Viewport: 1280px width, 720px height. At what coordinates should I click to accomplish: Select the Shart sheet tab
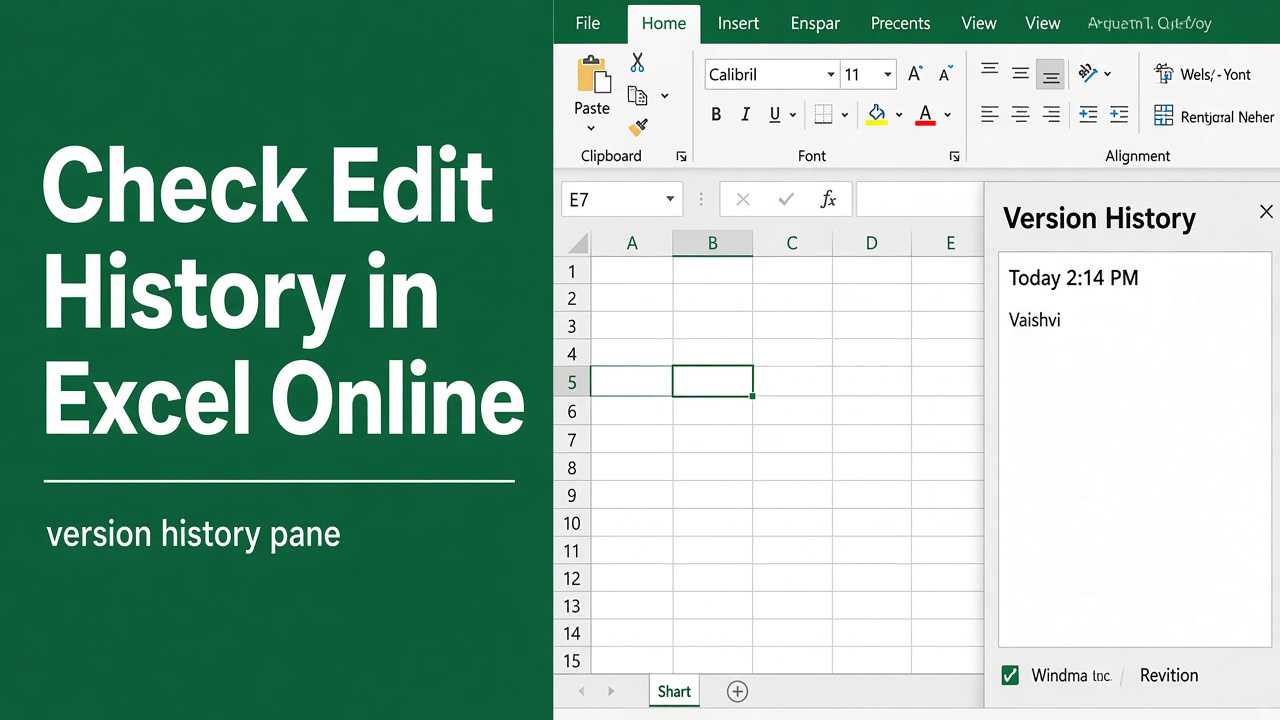click(674, 691)
